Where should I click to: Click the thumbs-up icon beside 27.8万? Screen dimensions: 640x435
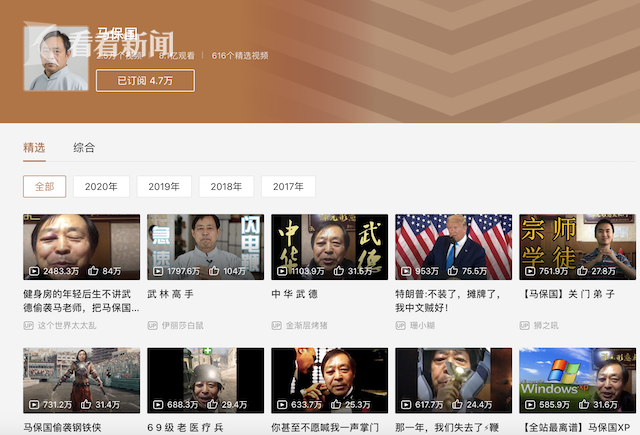click(x=582, y=271)
